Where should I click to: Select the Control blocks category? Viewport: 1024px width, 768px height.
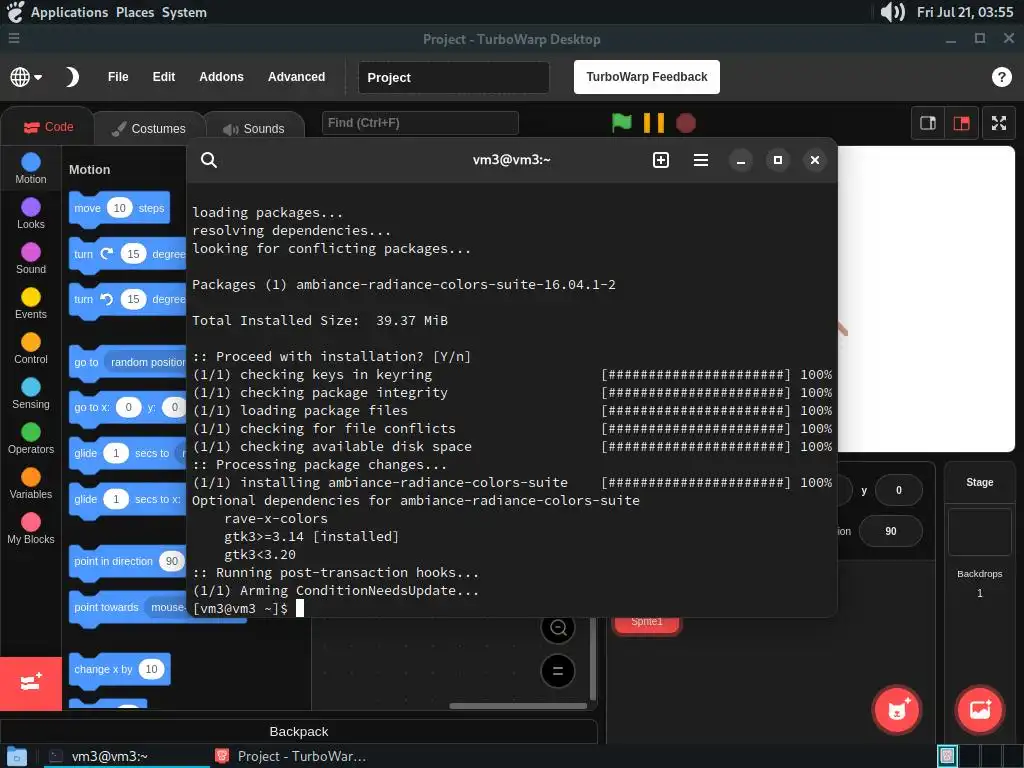(x=31, y=349)
